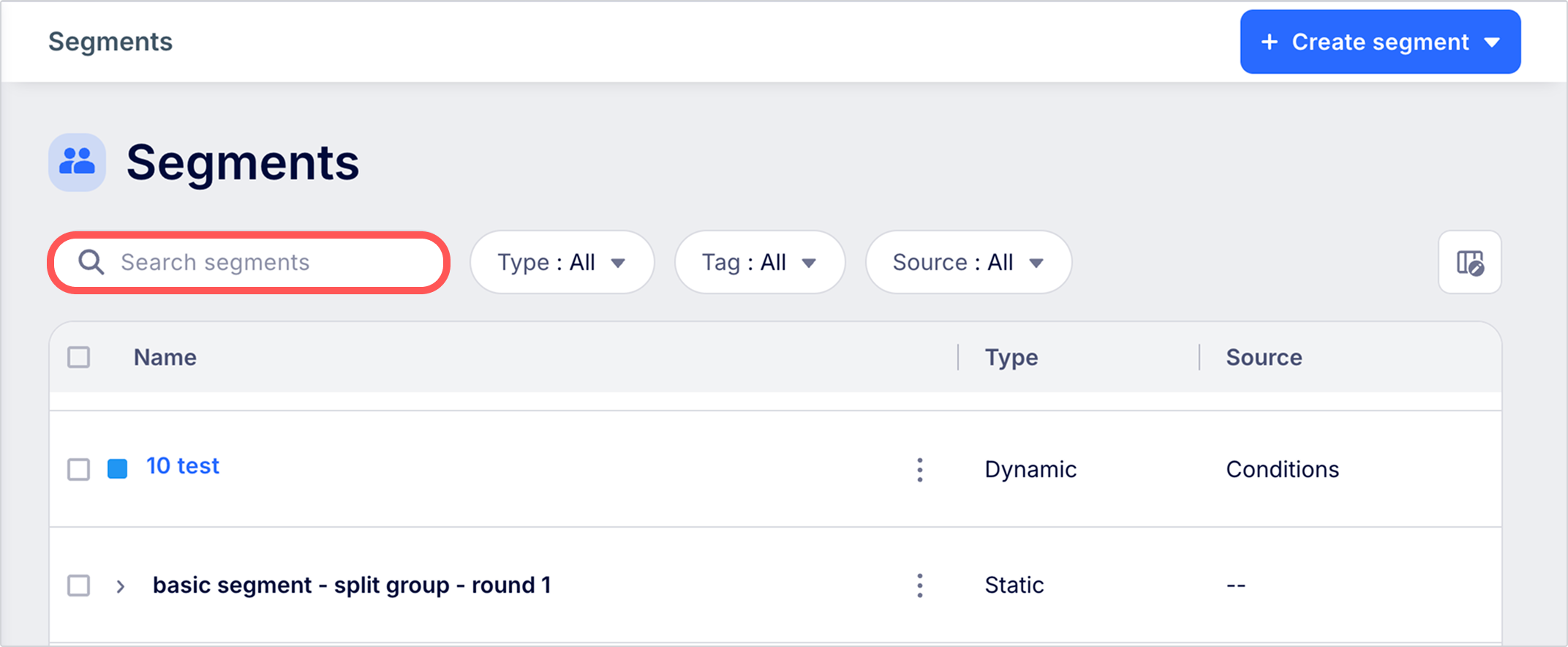This screenshot has width=1568, height=647.
Task: Click the plus icon in Create segment
Action: pos(1270,42)
